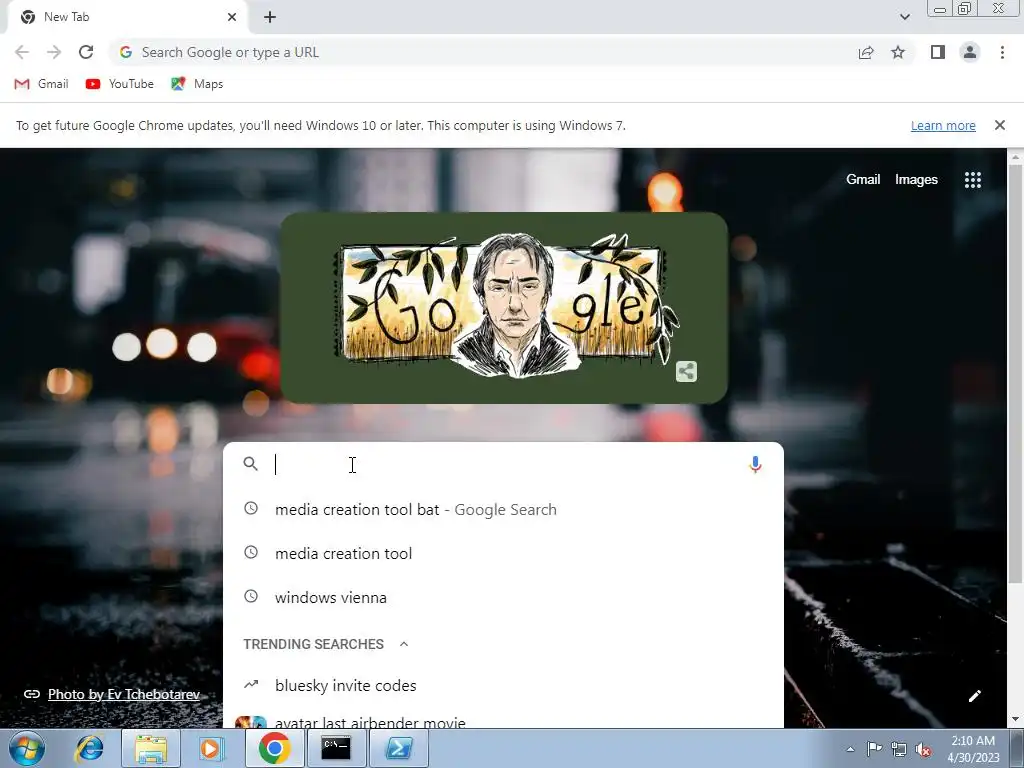Open the Google apps grid
1024x768 pixels.
972,180
